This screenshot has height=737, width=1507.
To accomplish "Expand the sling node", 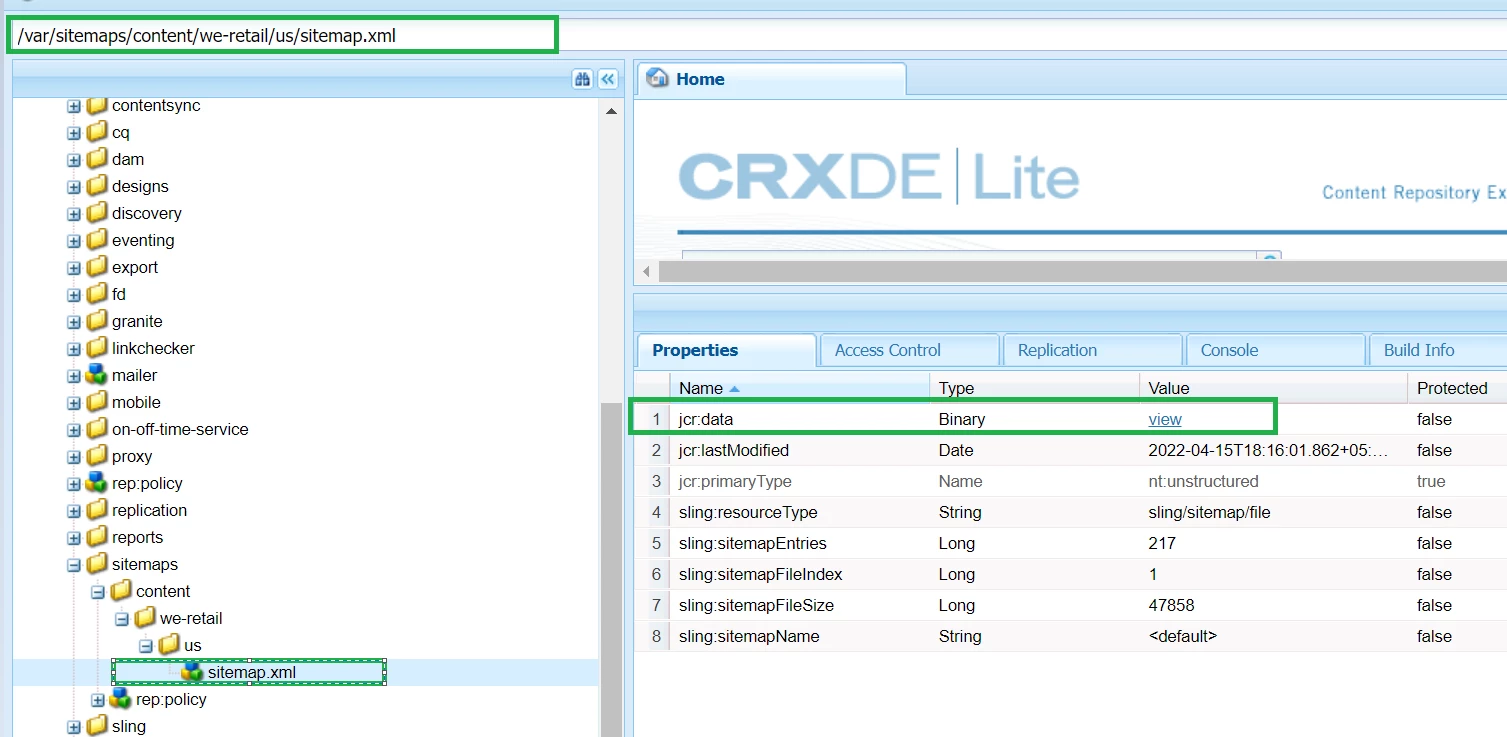I will pos(74,727).
